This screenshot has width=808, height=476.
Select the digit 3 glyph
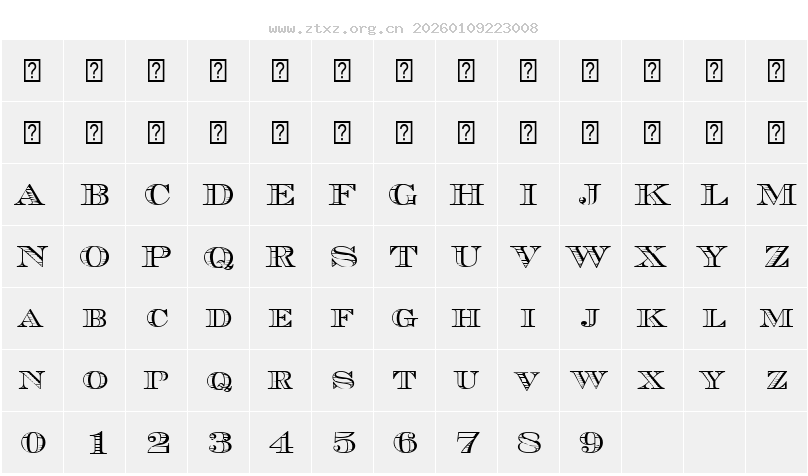pyautogui.click(x=219, y=442)
